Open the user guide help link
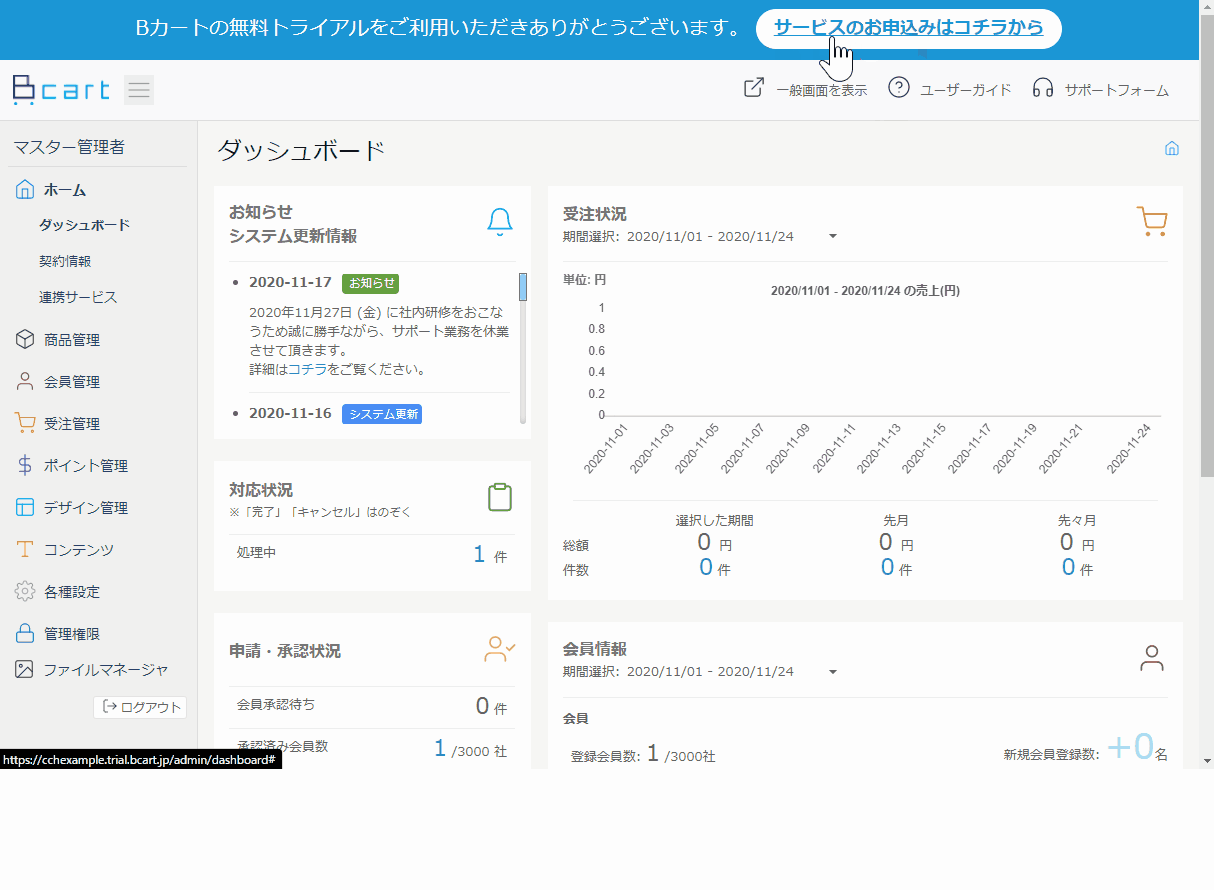The height and width of the screenshot is (890, 1214). click(x=950, y=90)
